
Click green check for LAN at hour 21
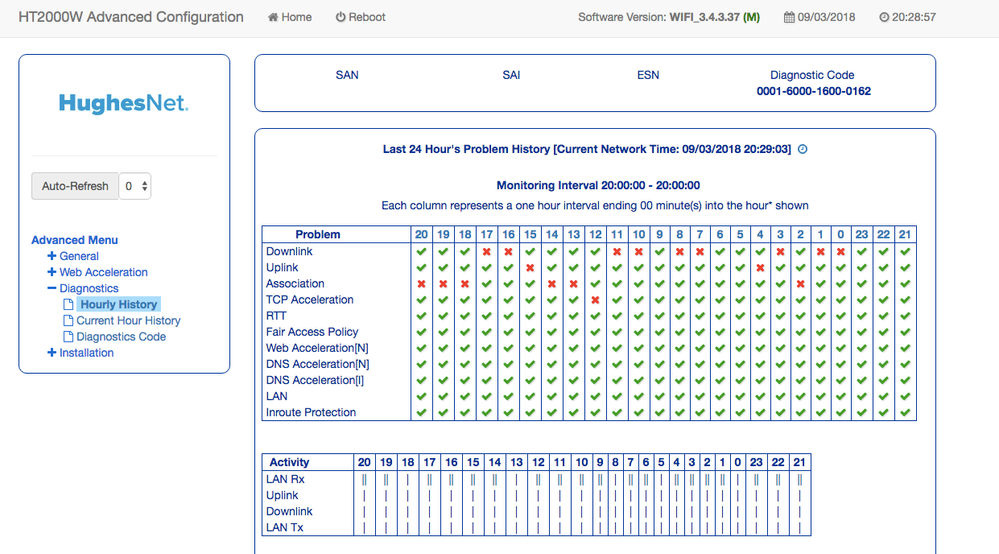pyautogui.click(x=905, y=396)
